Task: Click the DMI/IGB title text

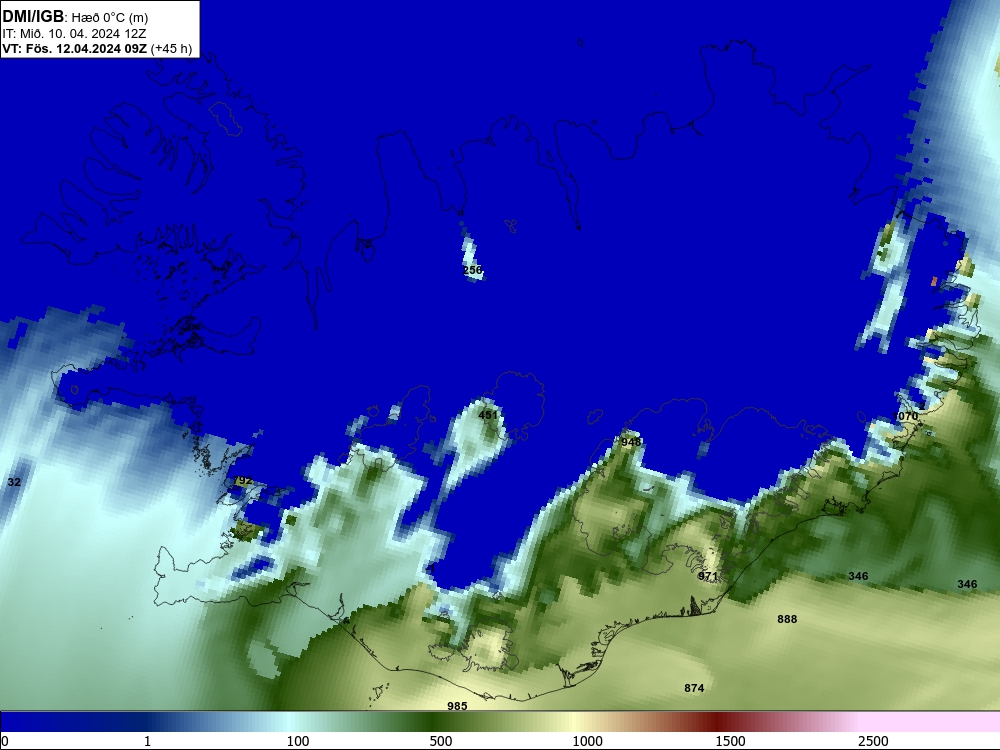Action: pyautogui.click(x=33, y=16)
